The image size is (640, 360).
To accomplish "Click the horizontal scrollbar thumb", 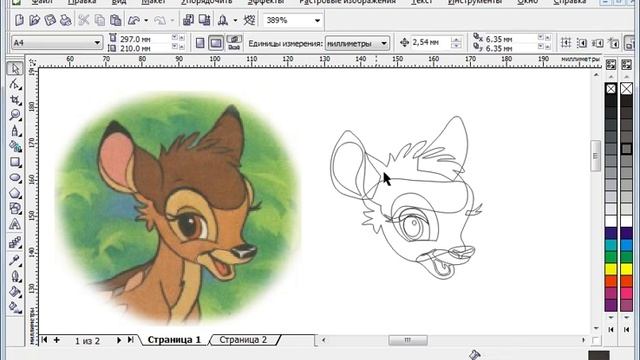I will point(408,340).
